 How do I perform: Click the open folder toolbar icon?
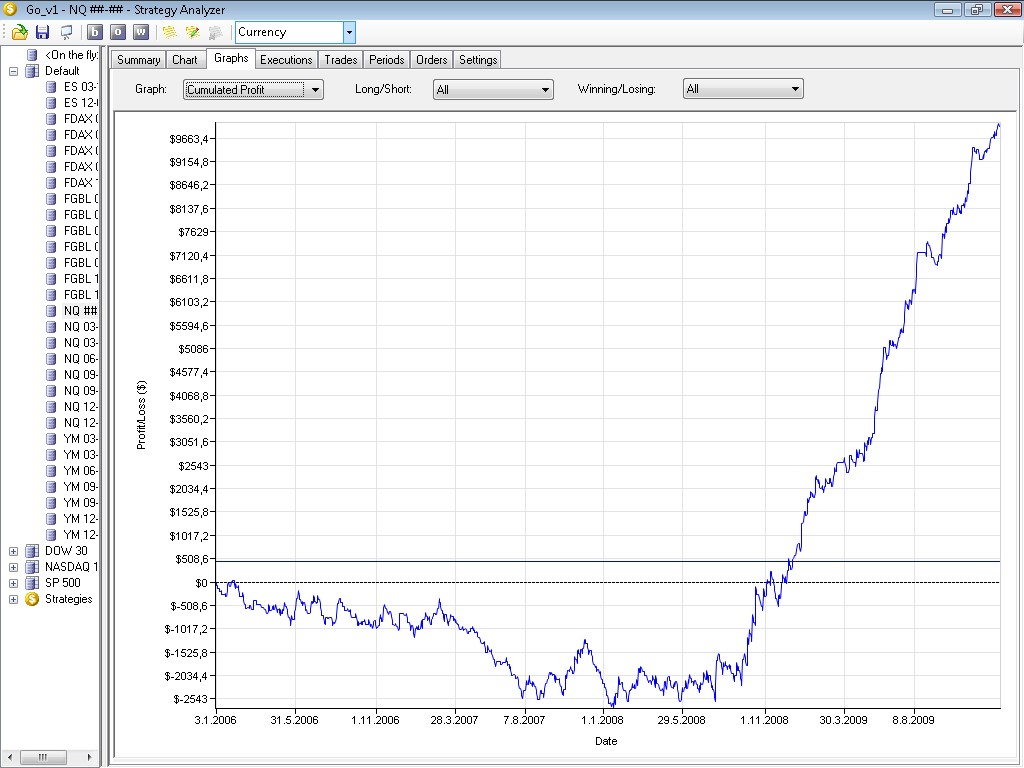[19, 32]
